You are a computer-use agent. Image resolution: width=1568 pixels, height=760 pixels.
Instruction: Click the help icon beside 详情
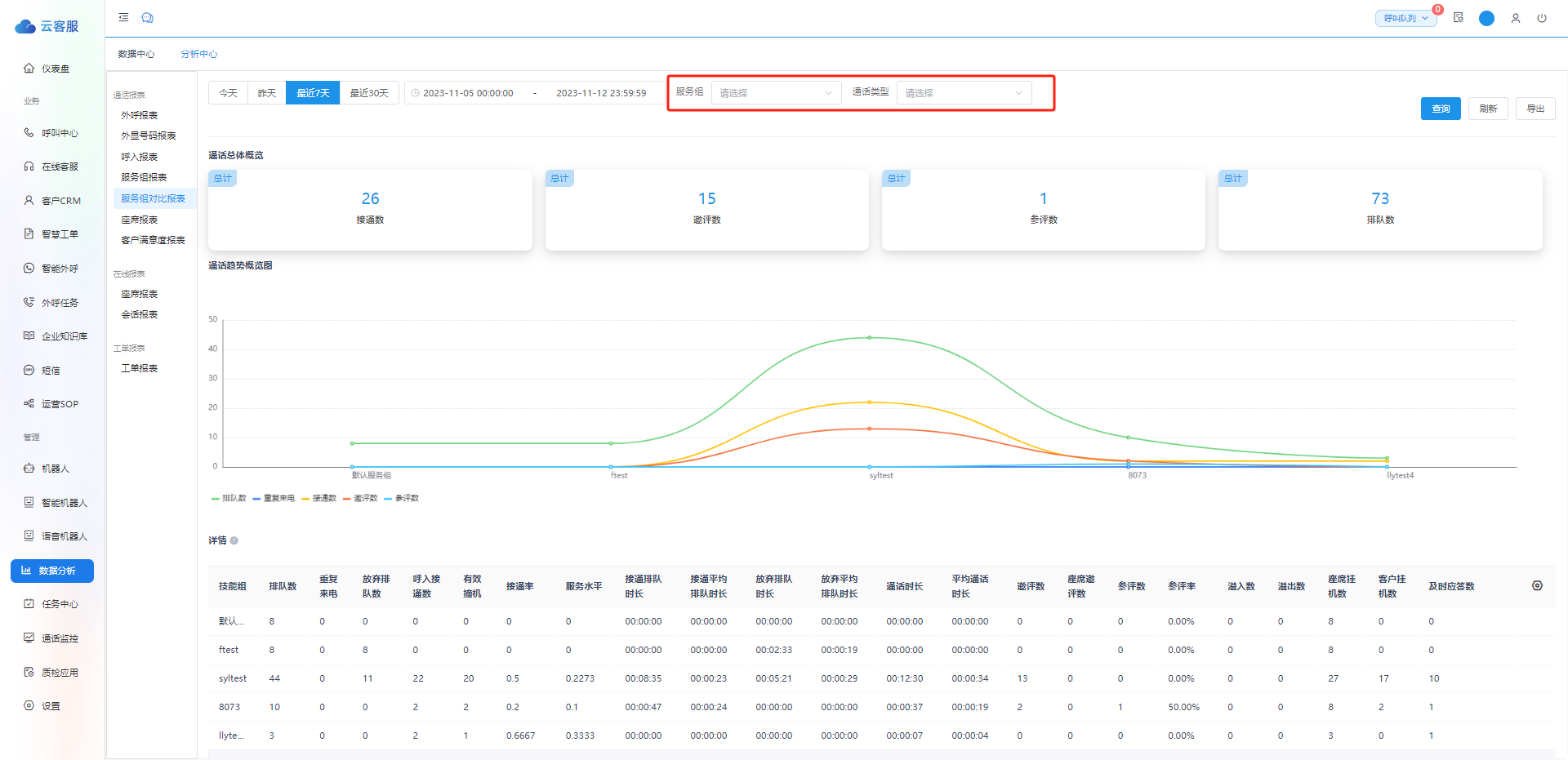point(234,540)
